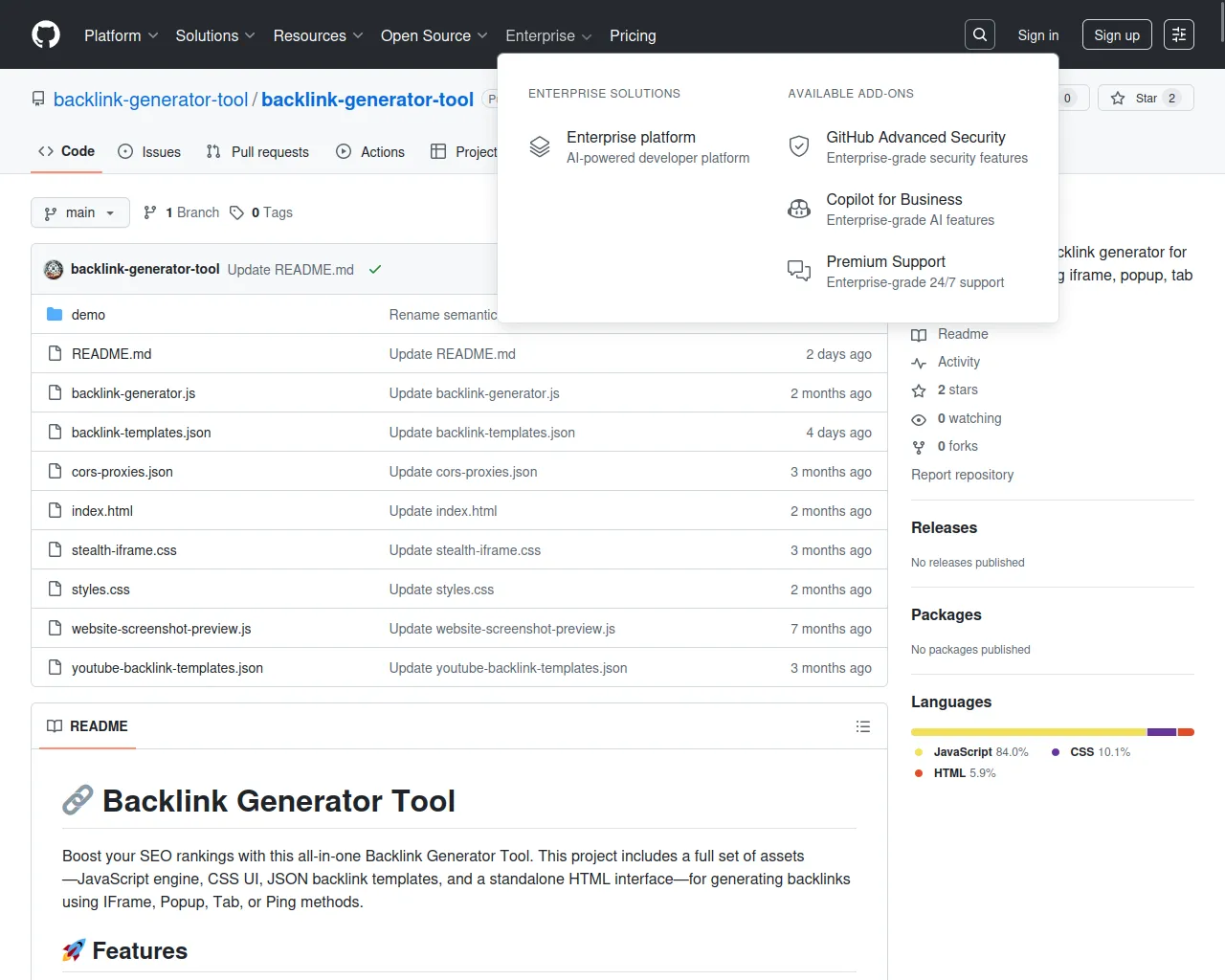Switch to the Issues tab

[149, 152]
